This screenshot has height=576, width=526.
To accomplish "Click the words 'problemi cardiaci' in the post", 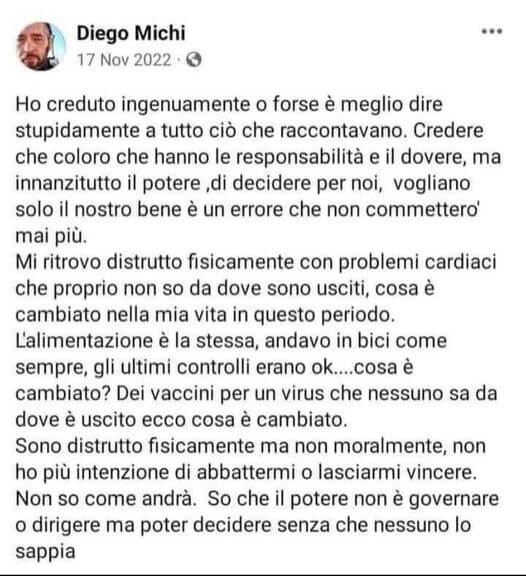I will point(417,262).
